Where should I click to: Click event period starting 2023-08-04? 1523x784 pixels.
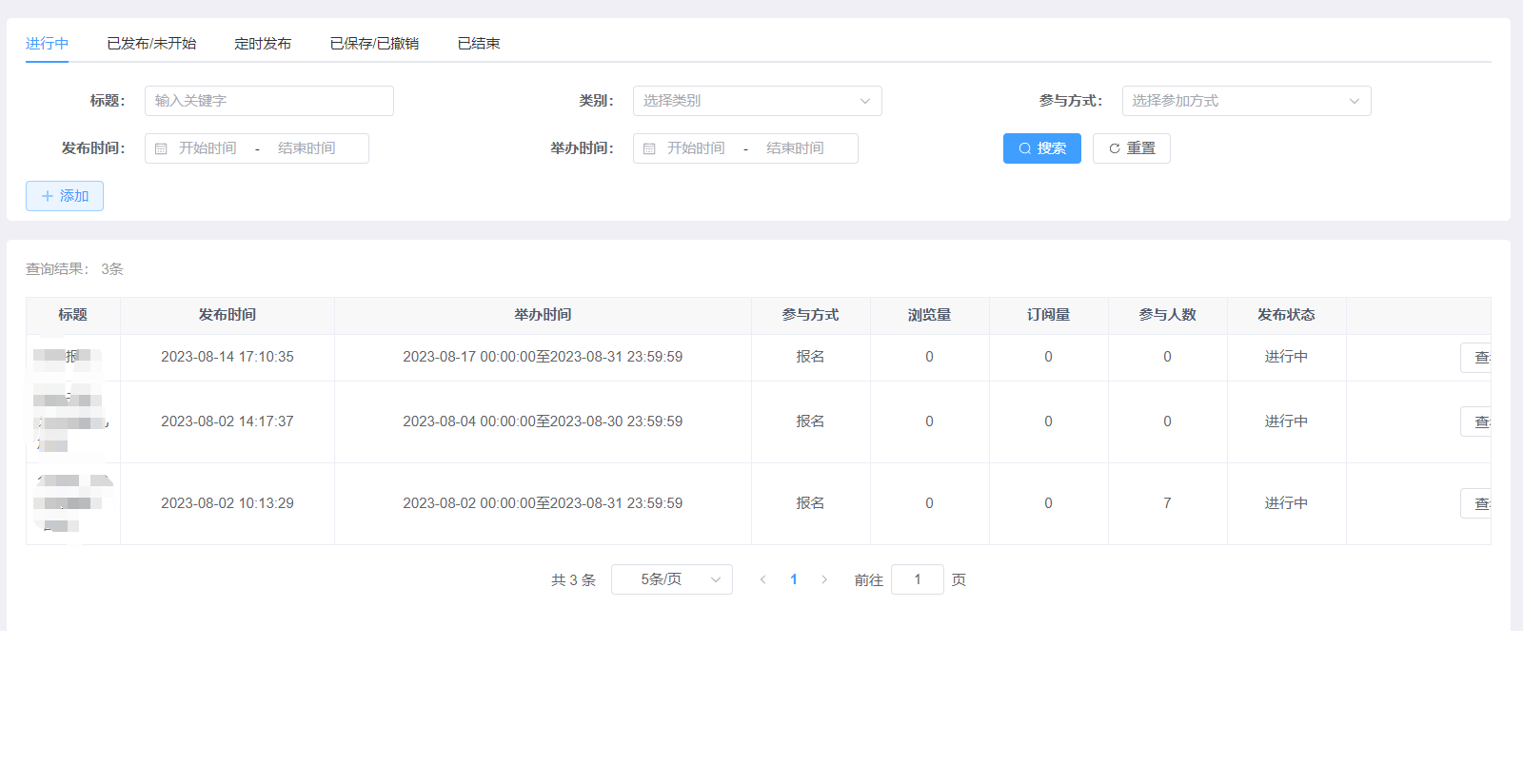[543, 421]
